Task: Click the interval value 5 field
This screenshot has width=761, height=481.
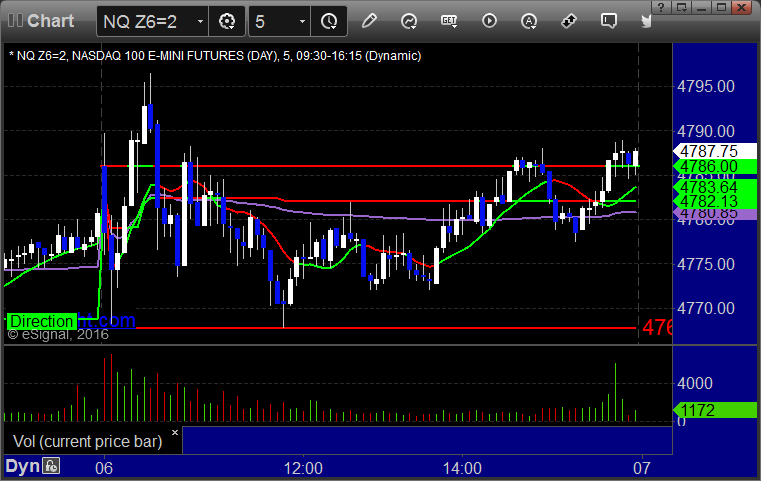Action: click(x=273, y=21)
